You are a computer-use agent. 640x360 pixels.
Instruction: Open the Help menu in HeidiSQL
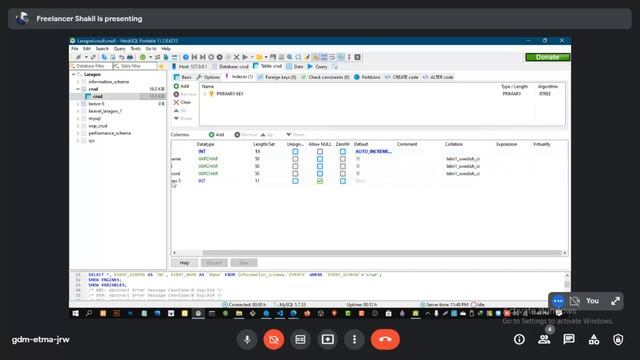point(166,49)
